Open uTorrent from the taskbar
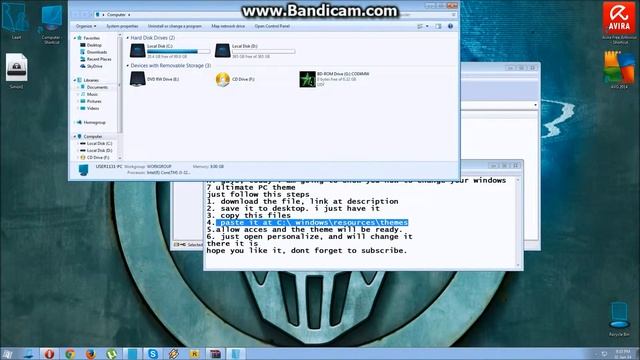 (111, 354)
